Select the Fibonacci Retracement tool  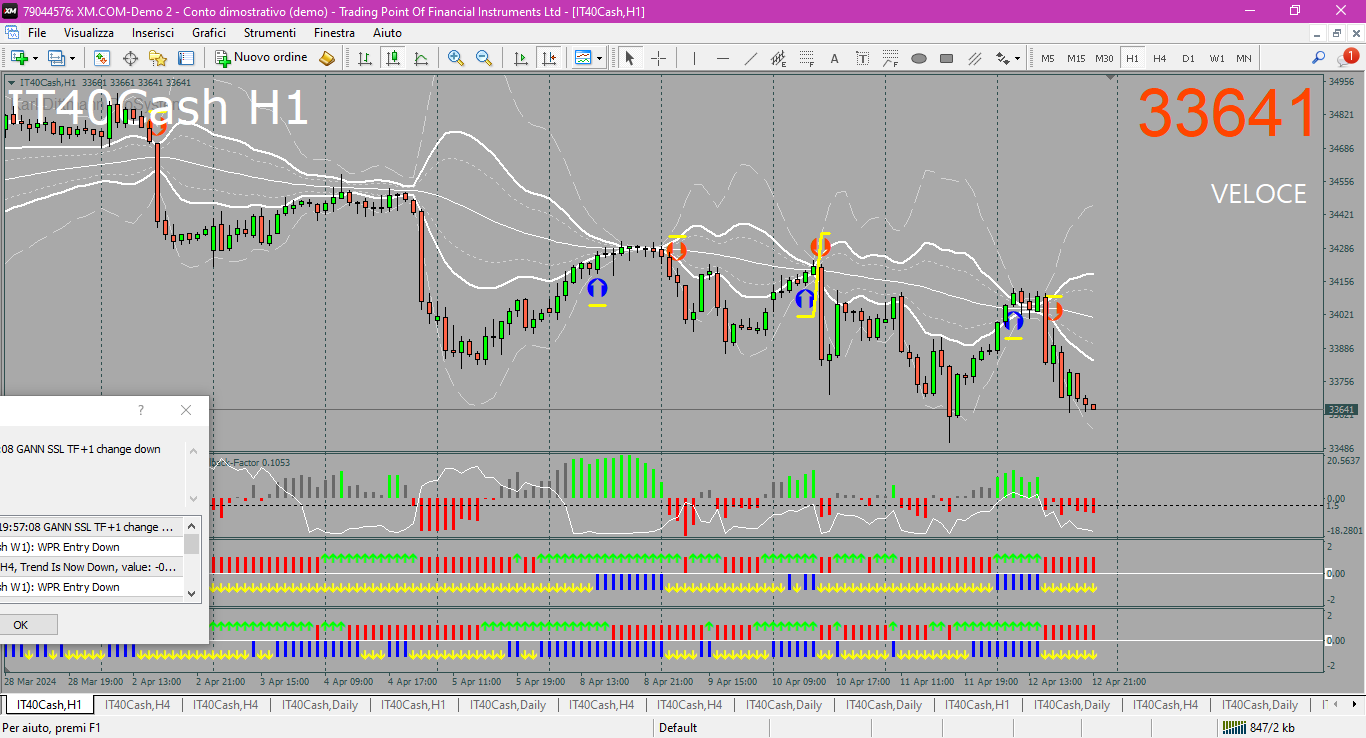807,58
